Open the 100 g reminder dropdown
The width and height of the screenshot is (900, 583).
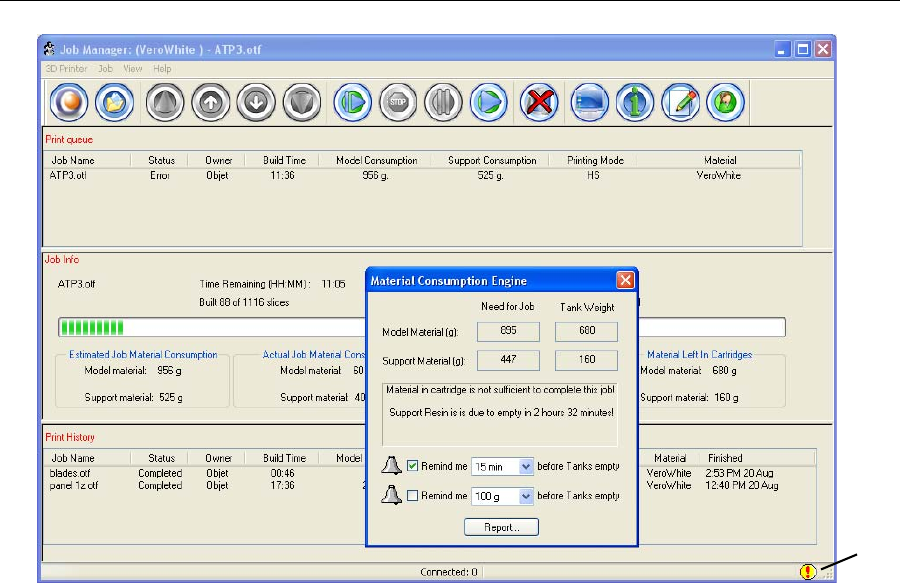pos(526,496)
